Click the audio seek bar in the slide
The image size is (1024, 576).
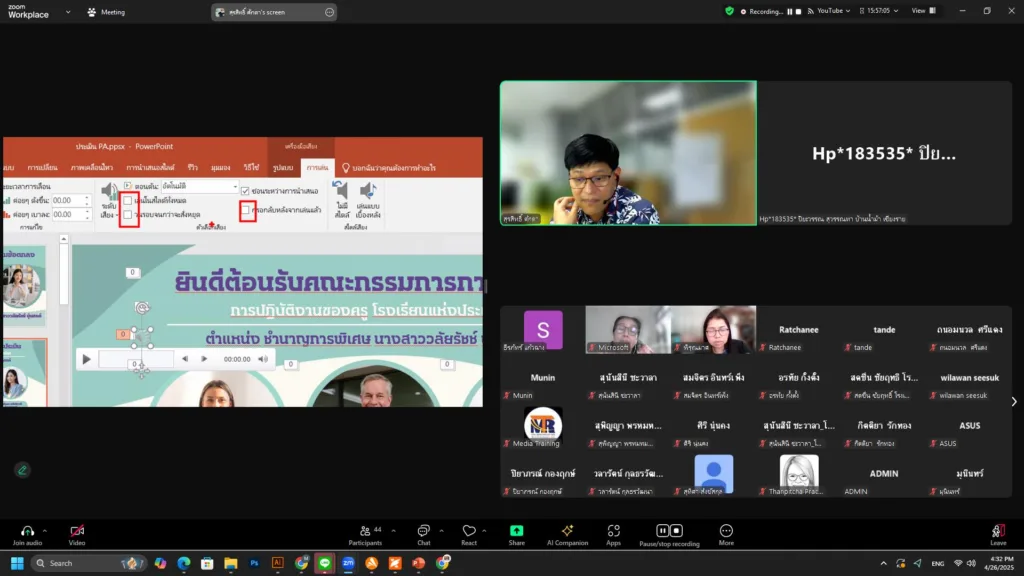[x=136, y=359]
